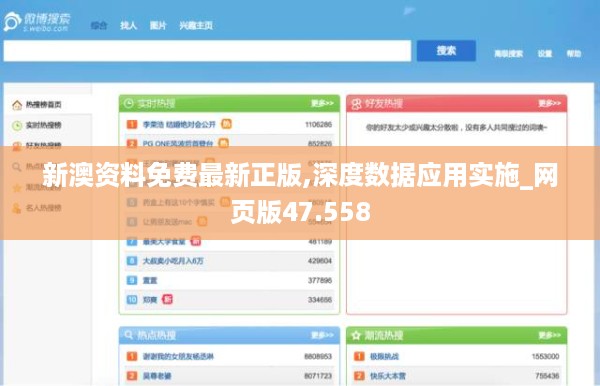The height and width of the screenshot is (386, 600).
Task: Click rank 2 badge in 潮流热搜 list
Action: point(359,376)
